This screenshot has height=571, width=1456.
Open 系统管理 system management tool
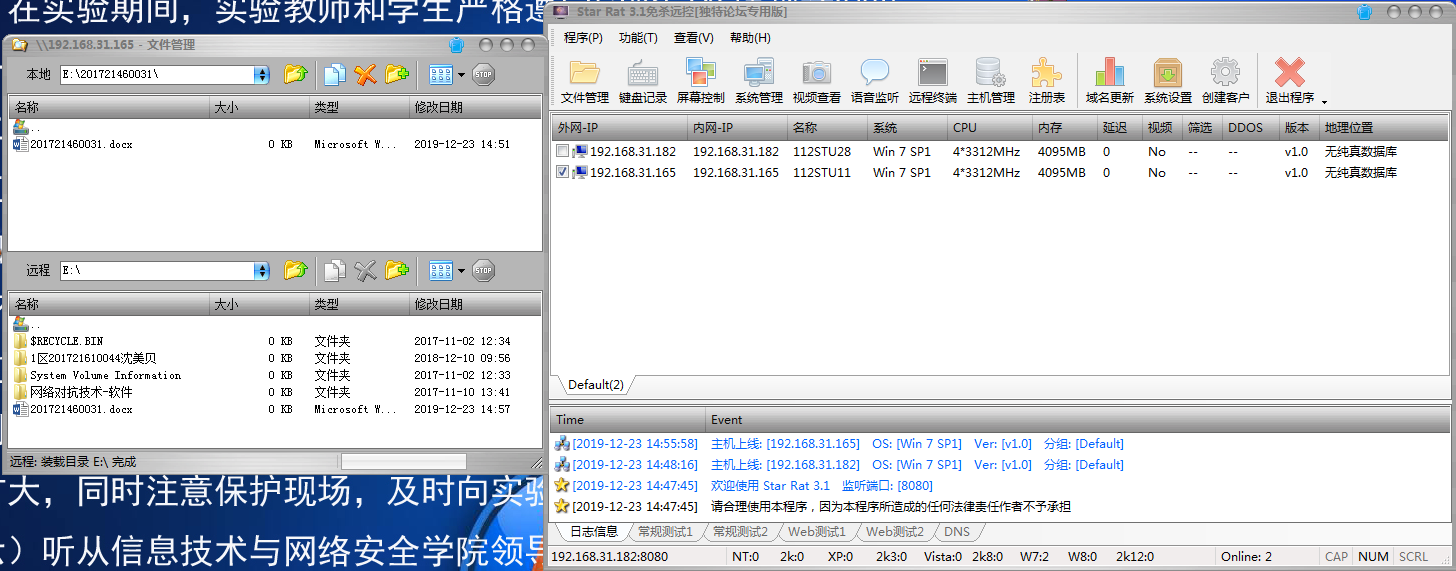[x=759, y=82]
